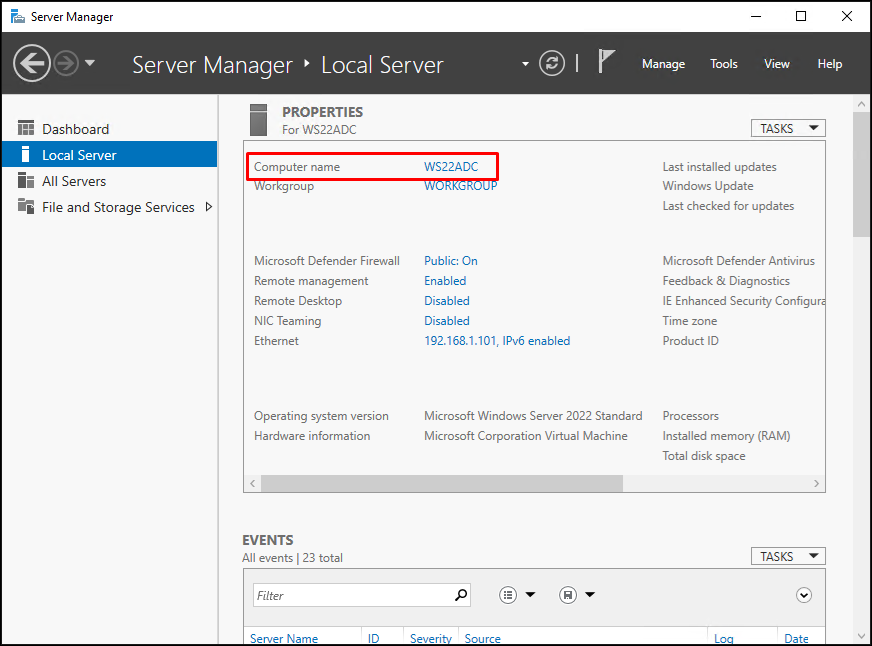Click the 'Time zone' label

point(690,321)
